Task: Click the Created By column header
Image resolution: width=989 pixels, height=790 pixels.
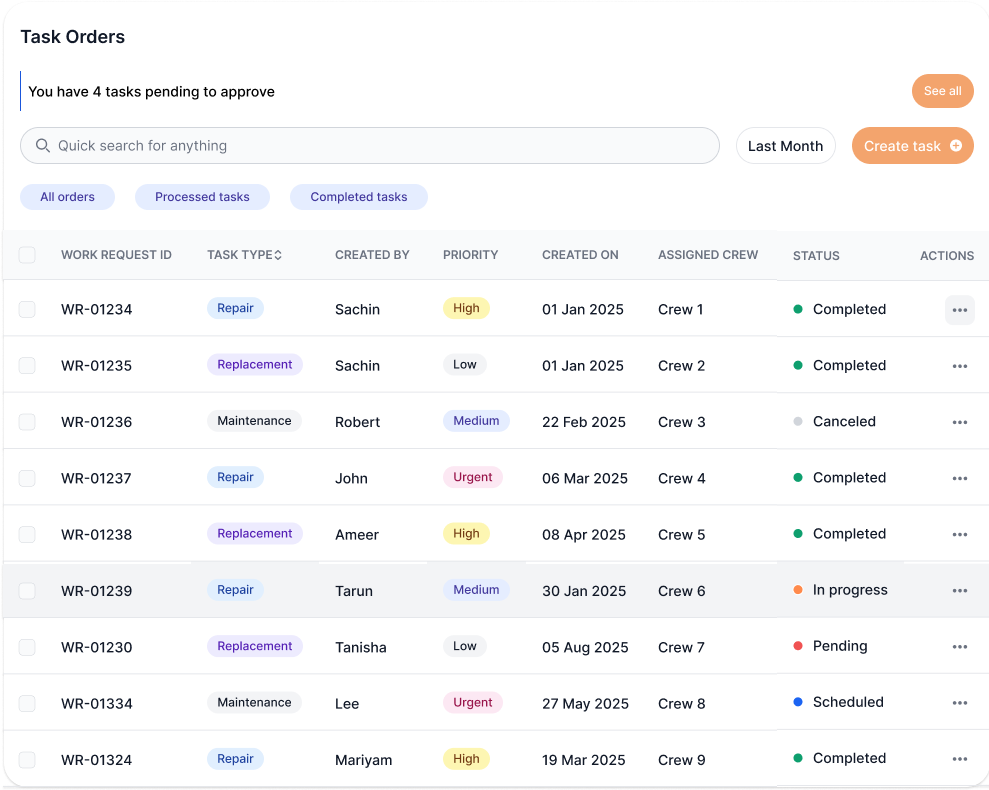Action: [372, 255]
